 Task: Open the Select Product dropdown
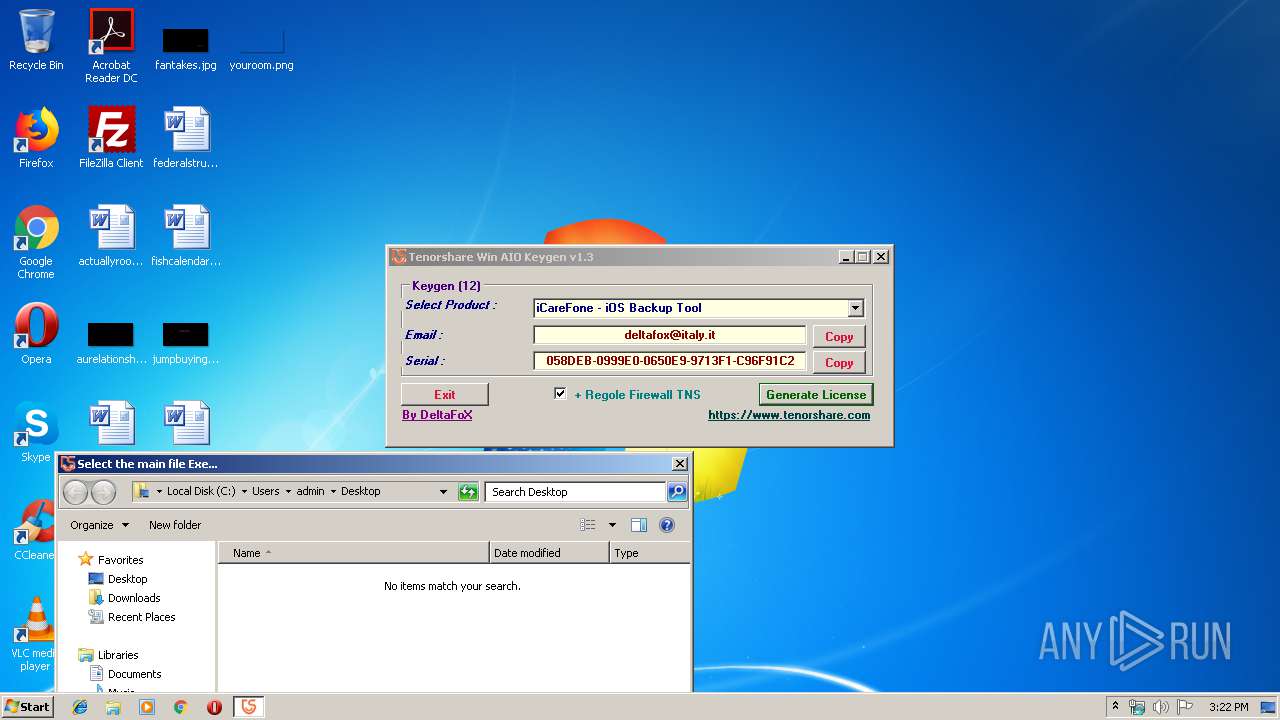[855, 308]
